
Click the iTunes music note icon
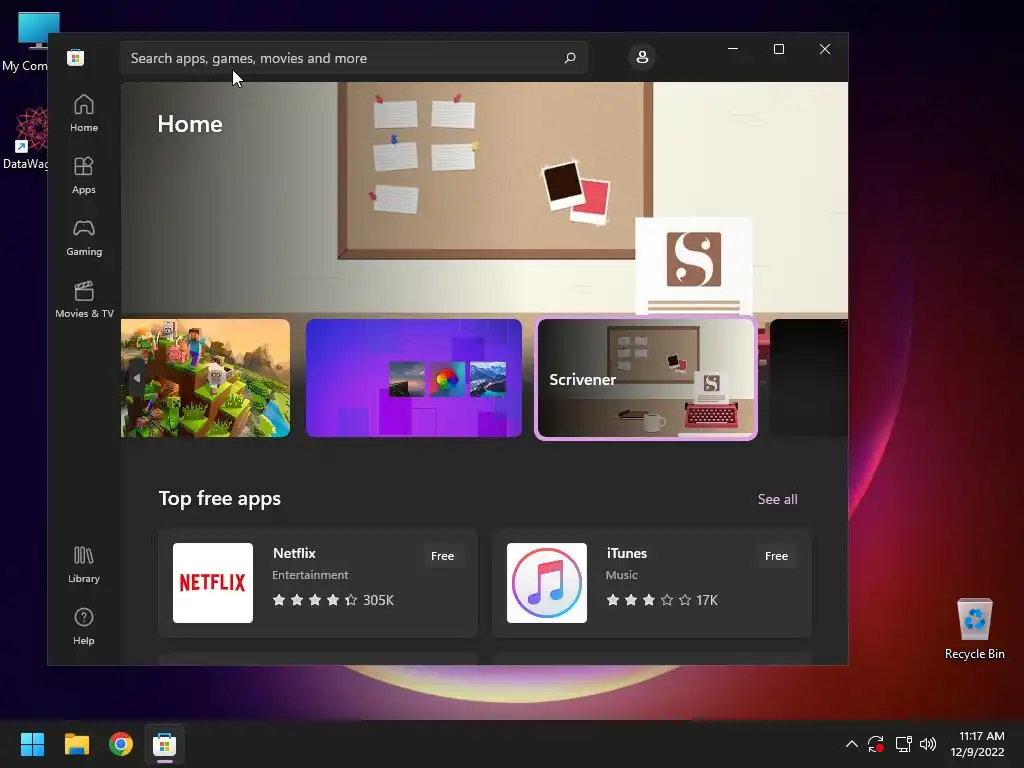(x=547, y=583)
